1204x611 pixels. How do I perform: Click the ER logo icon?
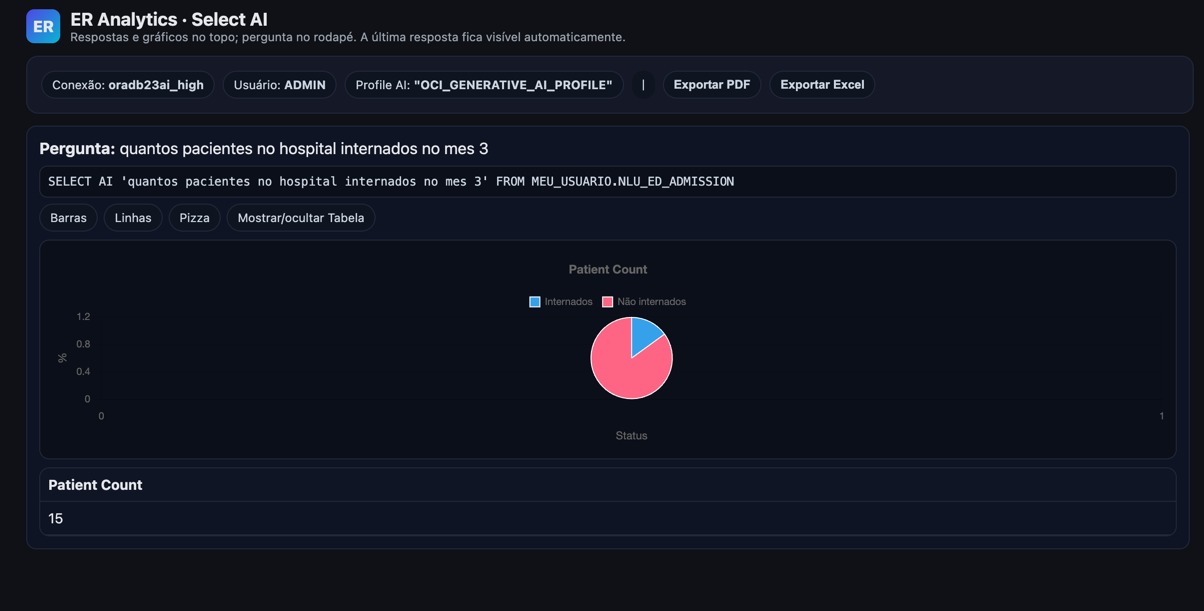point(43,27)
